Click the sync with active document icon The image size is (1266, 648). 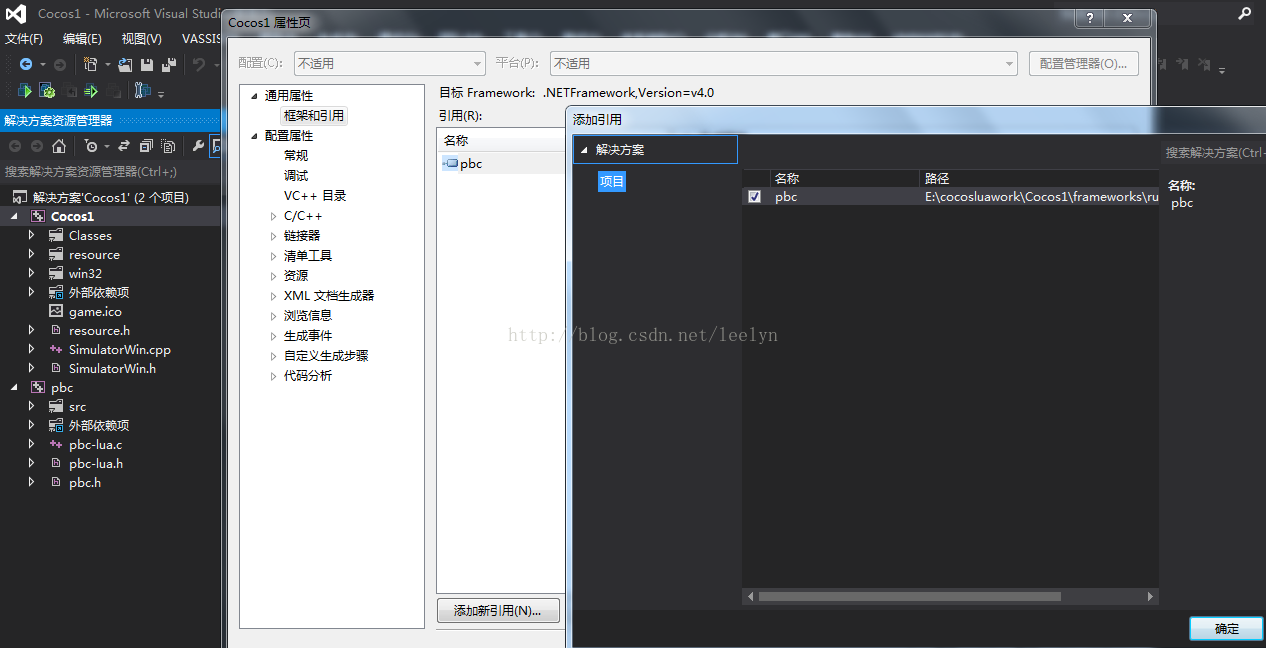pos(125,146)
